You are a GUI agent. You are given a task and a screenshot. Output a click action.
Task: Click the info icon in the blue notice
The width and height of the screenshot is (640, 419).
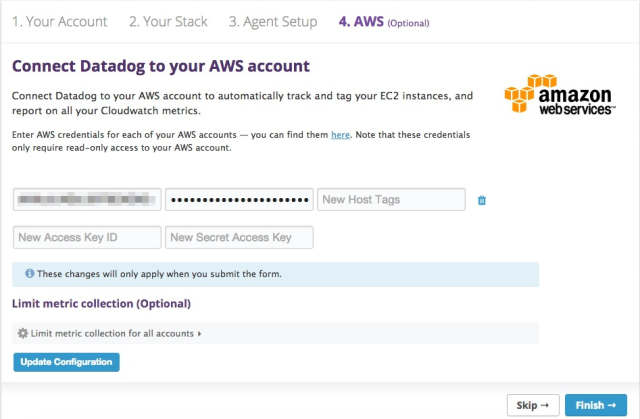pos(29,274)
